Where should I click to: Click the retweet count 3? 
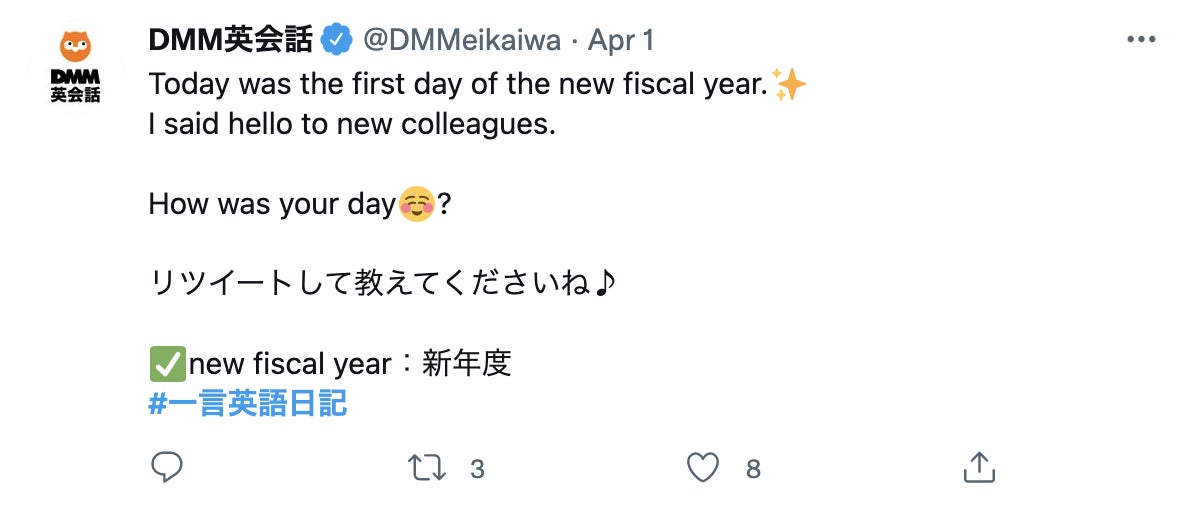pos(477,468)
